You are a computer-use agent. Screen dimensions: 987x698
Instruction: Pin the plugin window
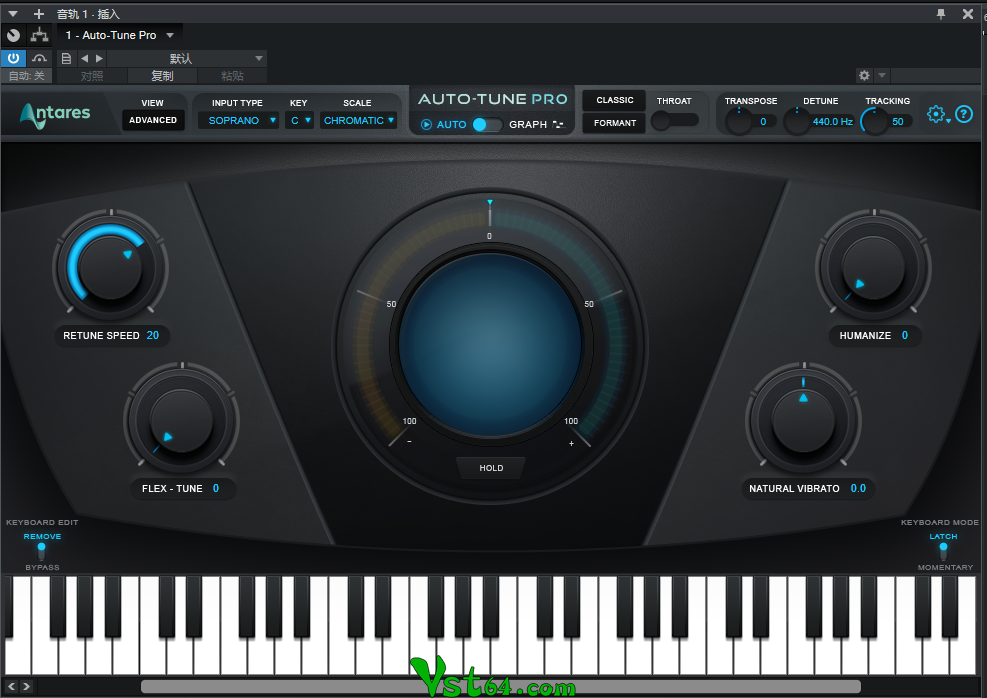(x=941, y=14)
